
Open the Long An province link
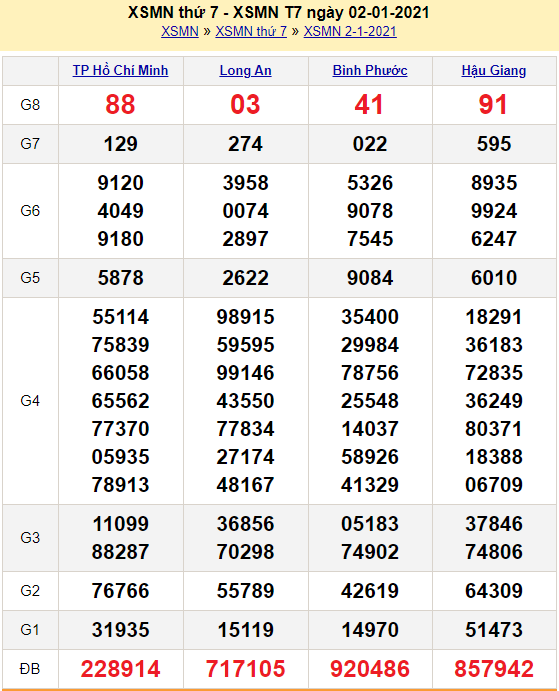(x=246, y=71)
